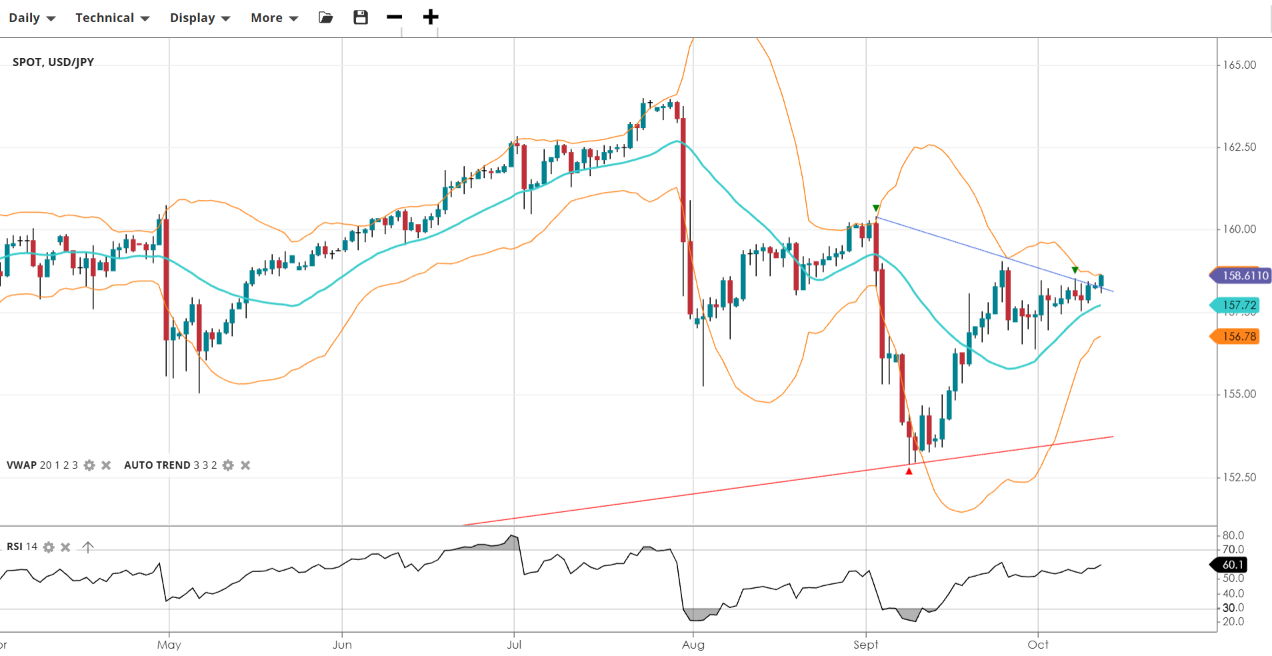Click the May date axis label

tap(169, 645)
